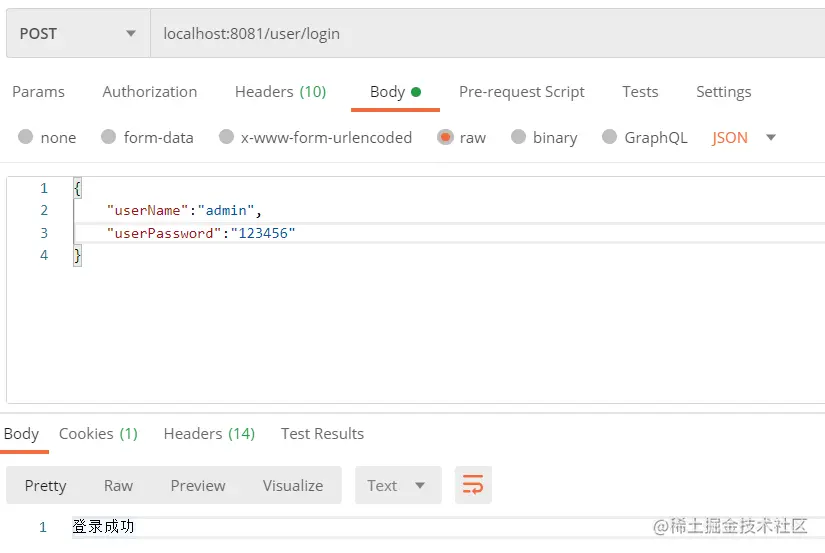
Task: Switch to the Params tab
Action: 38,92
